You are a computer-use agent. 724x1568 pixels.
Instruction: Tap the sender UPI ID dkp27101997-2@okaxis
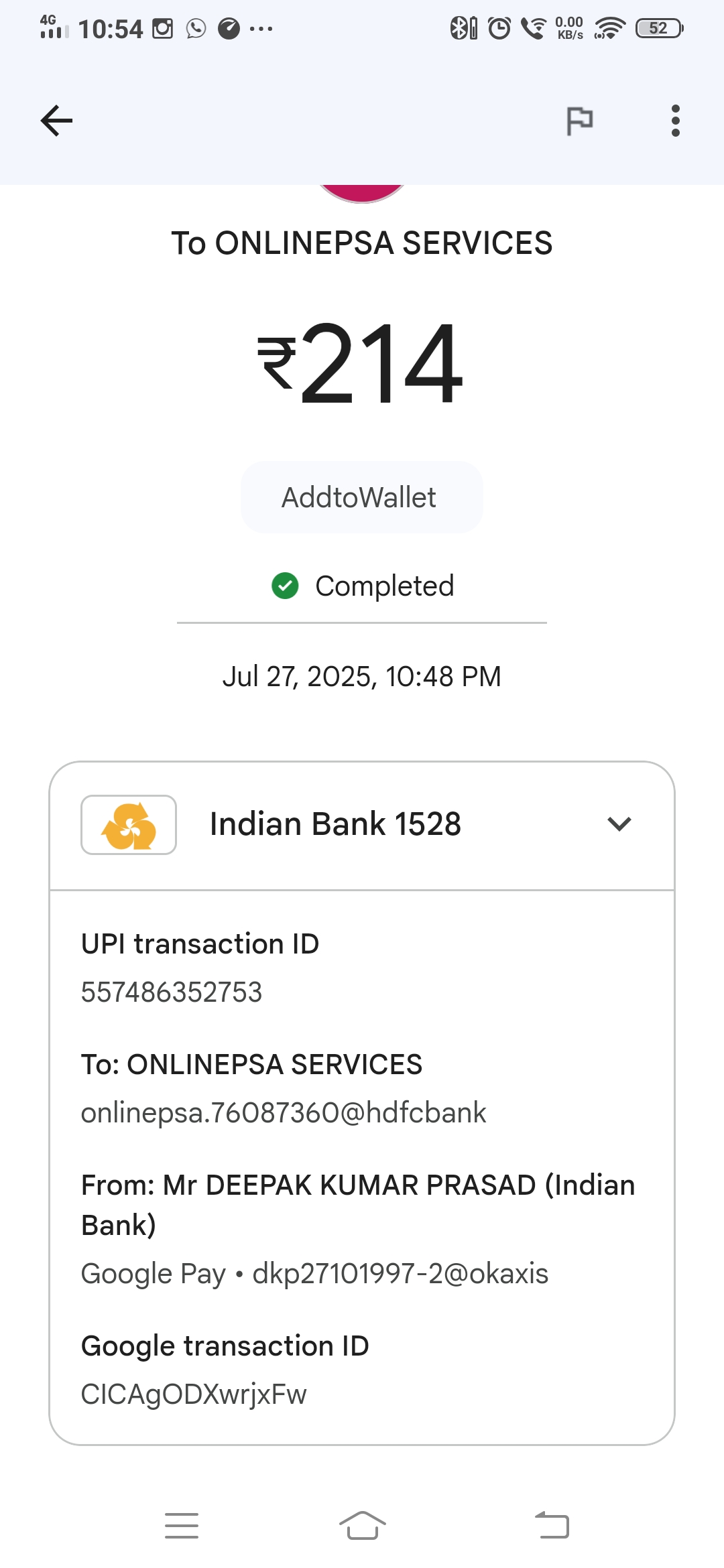coord(400,1274)
